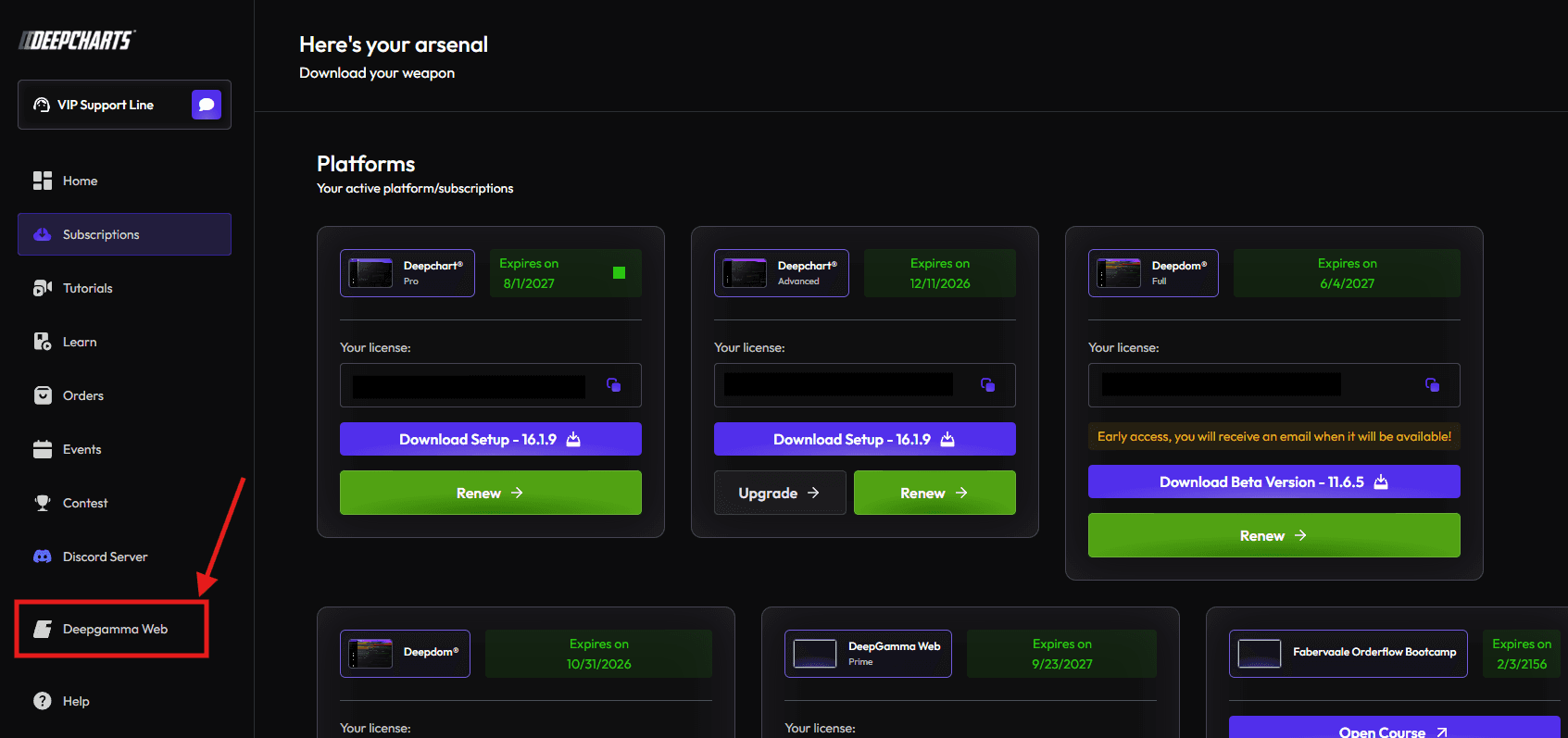Open Tutorials from the sidebar
The image size is (1568, 738).
tap(124, 288)
